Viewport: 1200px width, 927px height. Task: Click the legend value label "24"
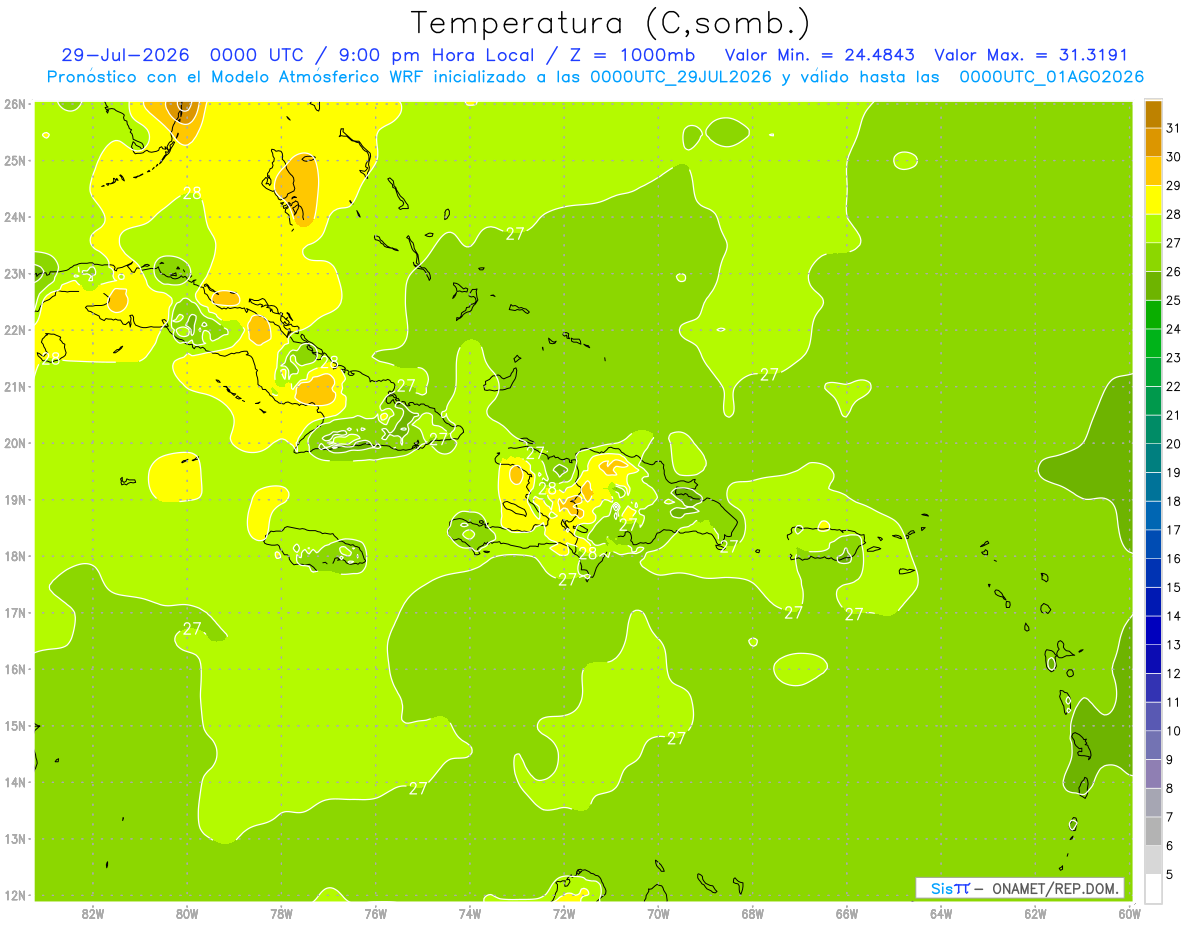[x=1173, y=328]
